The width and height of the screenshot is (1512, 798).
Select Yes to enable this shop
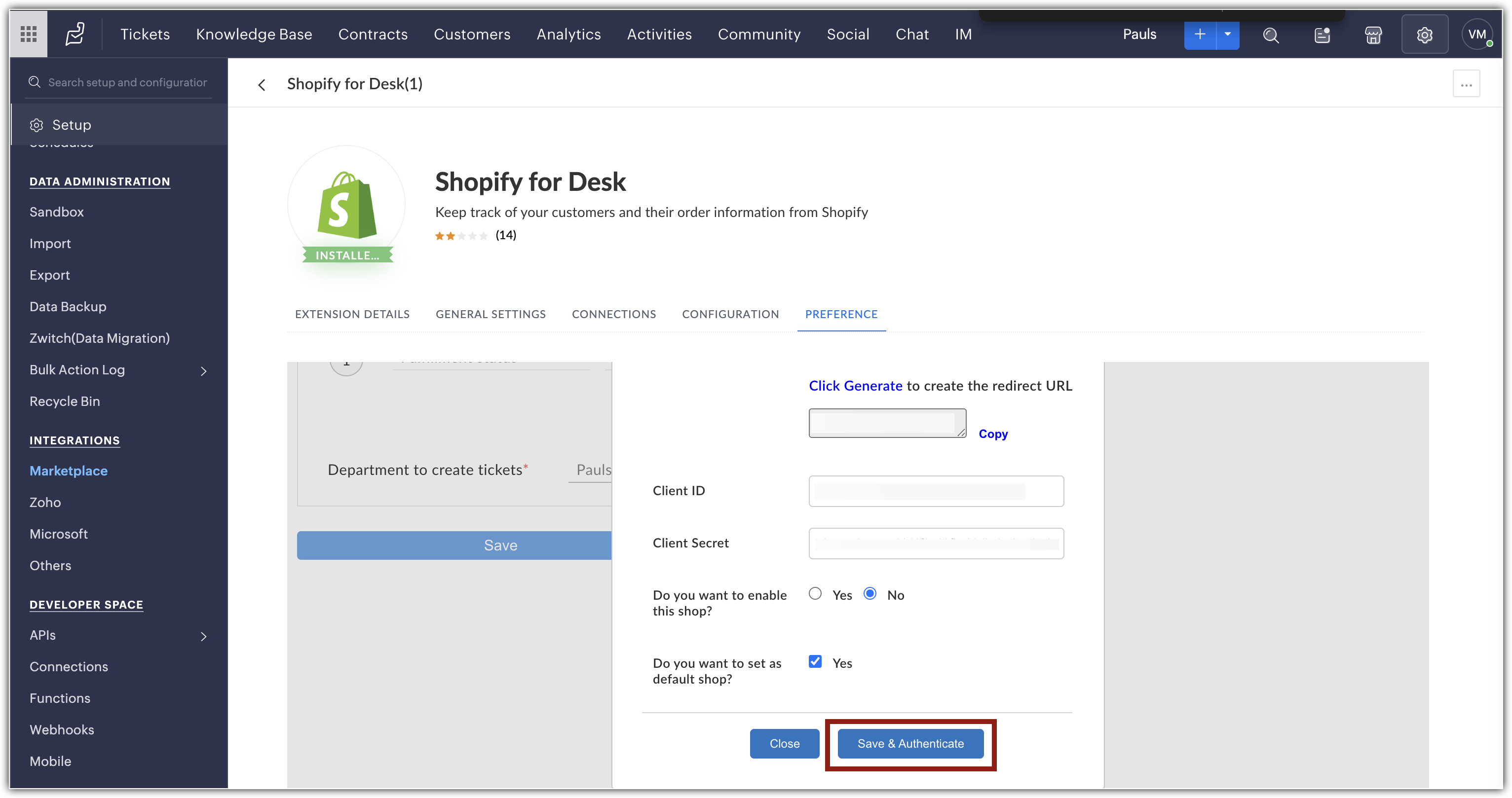coord(815,594)
